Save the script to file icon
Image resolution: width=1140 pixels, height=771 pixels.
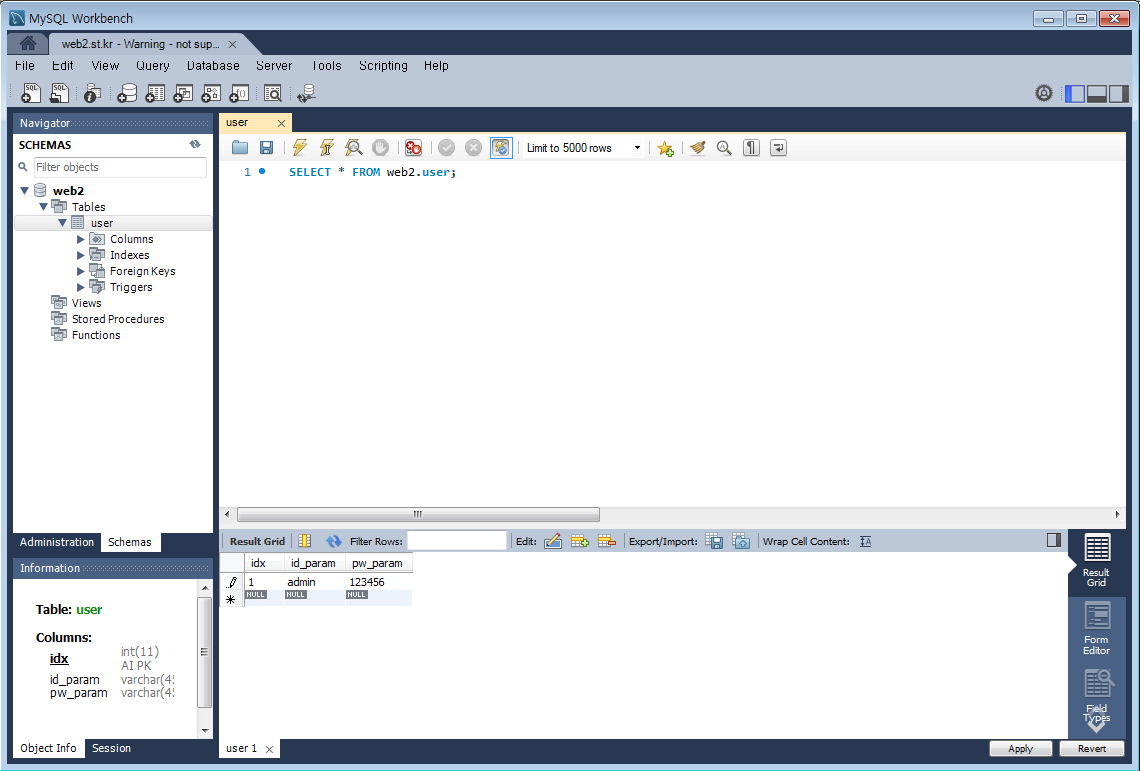pos(267,148)
